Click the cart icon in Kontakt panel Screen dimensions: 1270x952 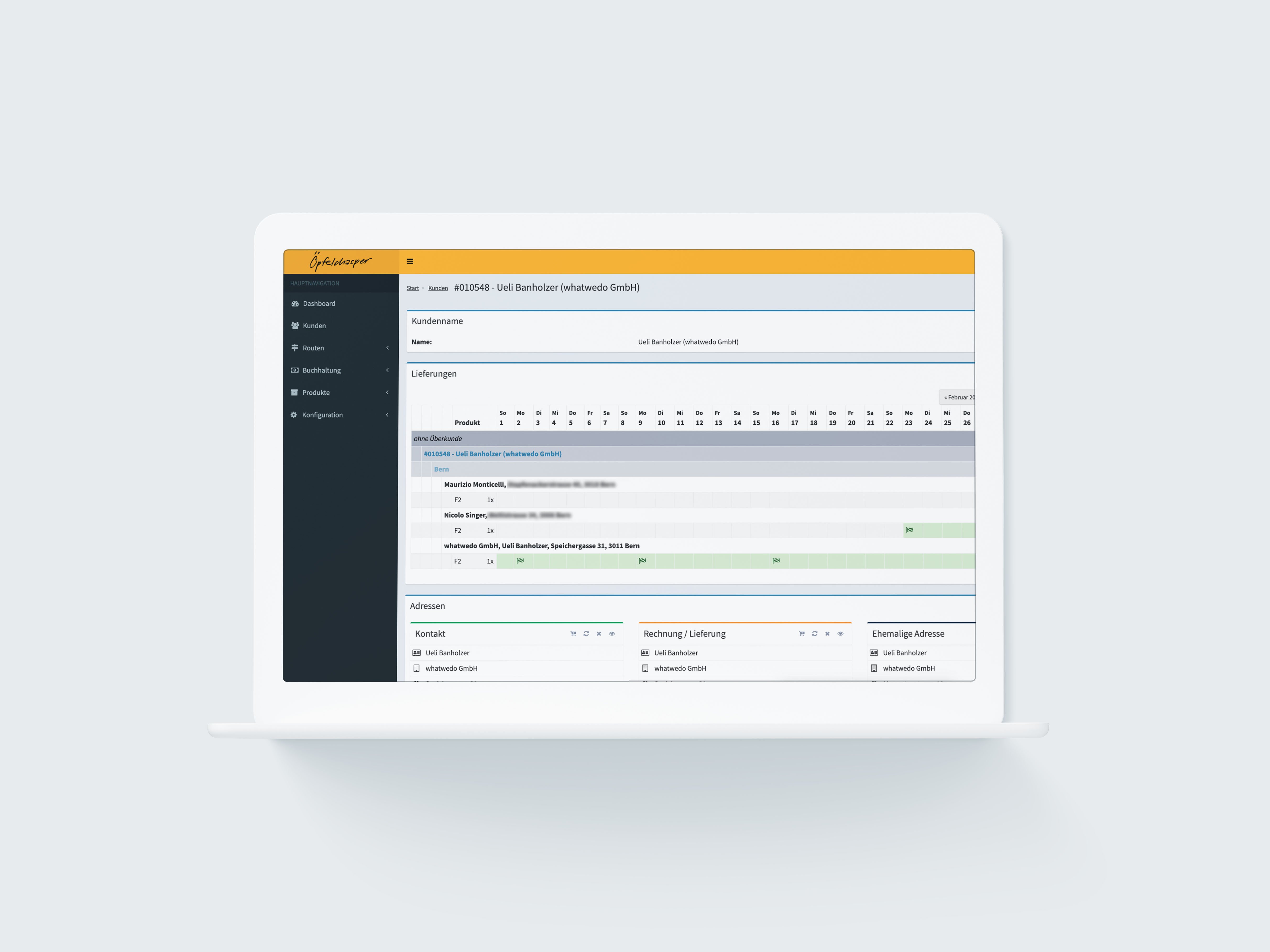[x=573, y=634]
